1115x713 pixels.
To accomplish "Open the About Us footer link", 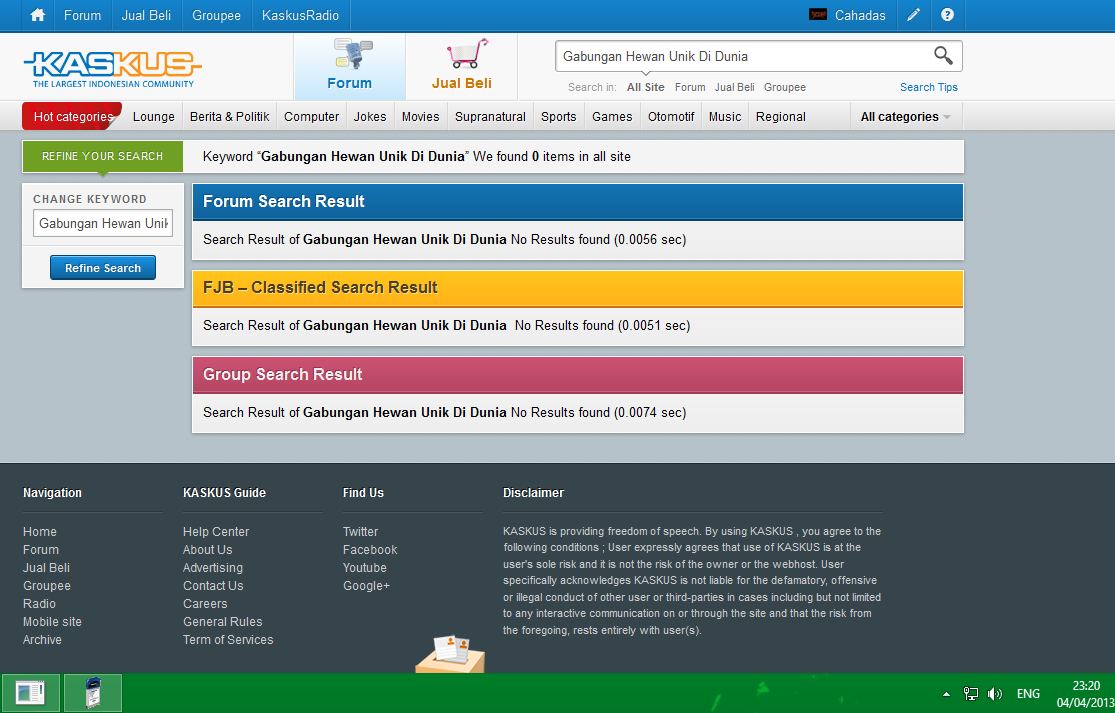I will [x=208, y=550].
